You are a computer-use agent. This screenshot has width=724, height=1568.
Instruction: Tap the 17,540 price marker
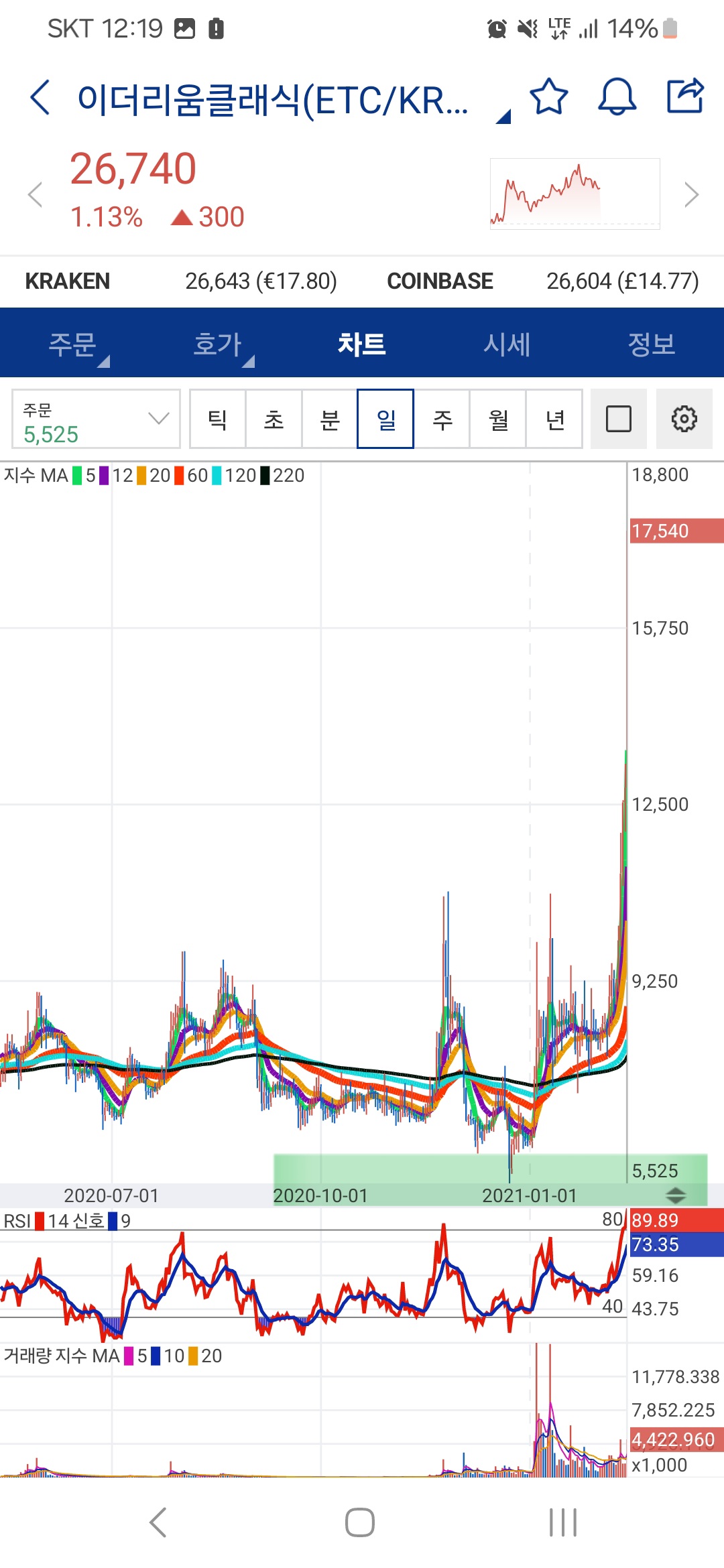tap(676, 531)
